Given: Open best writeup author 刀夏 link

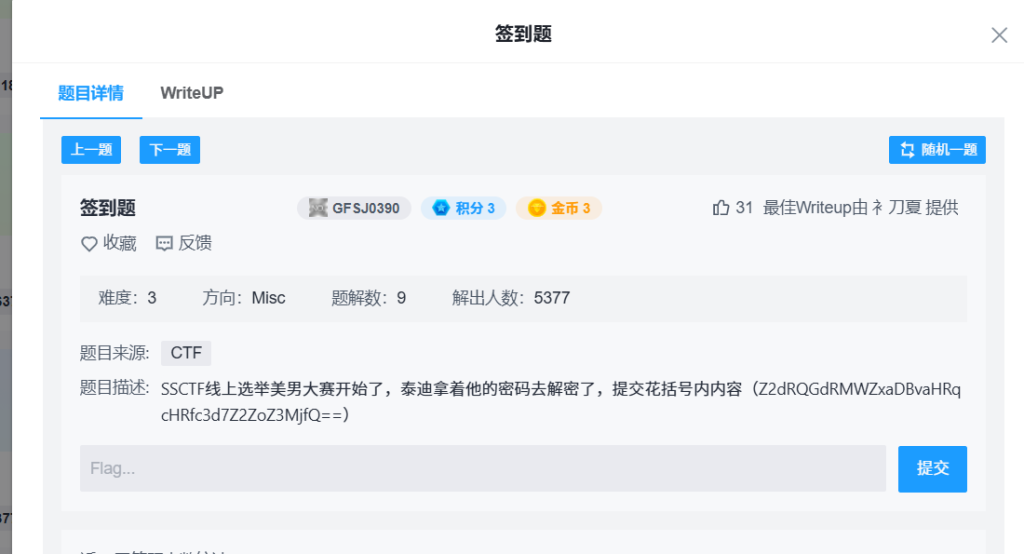Looking at the screenshot, I should [x=896, y=208].
